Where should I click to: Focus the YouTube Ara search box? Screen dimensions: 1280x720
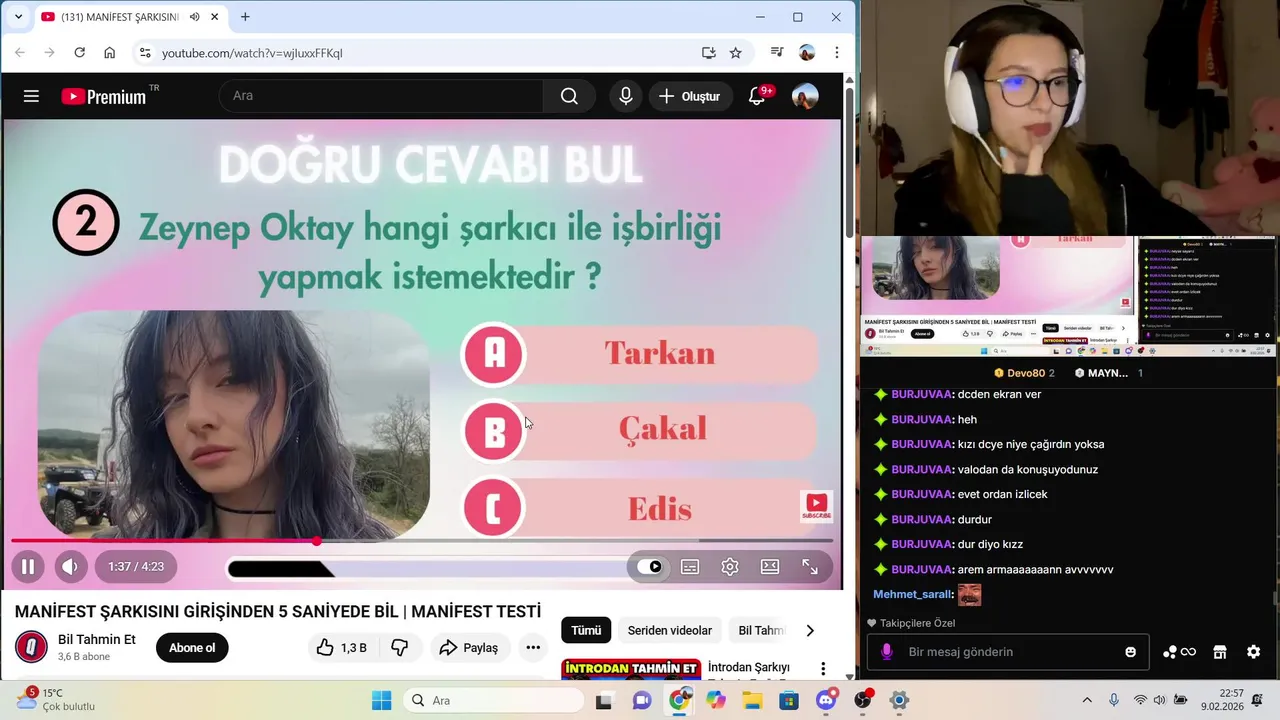(x=381, y=96)
